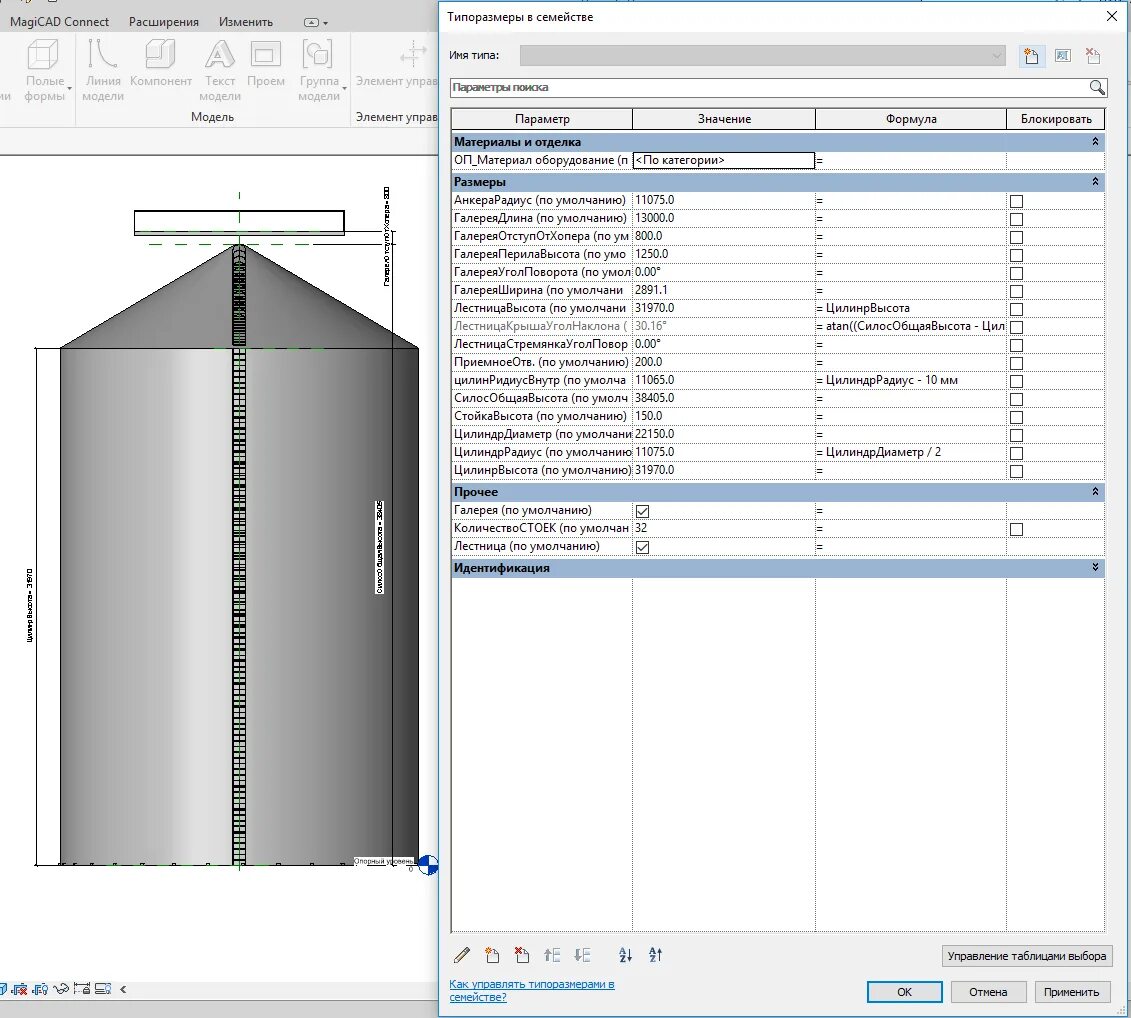The width and height of the screenshot is (1131, 1018).
Task: Select the Компонент tool in ribbon
Action: [160, 63]
